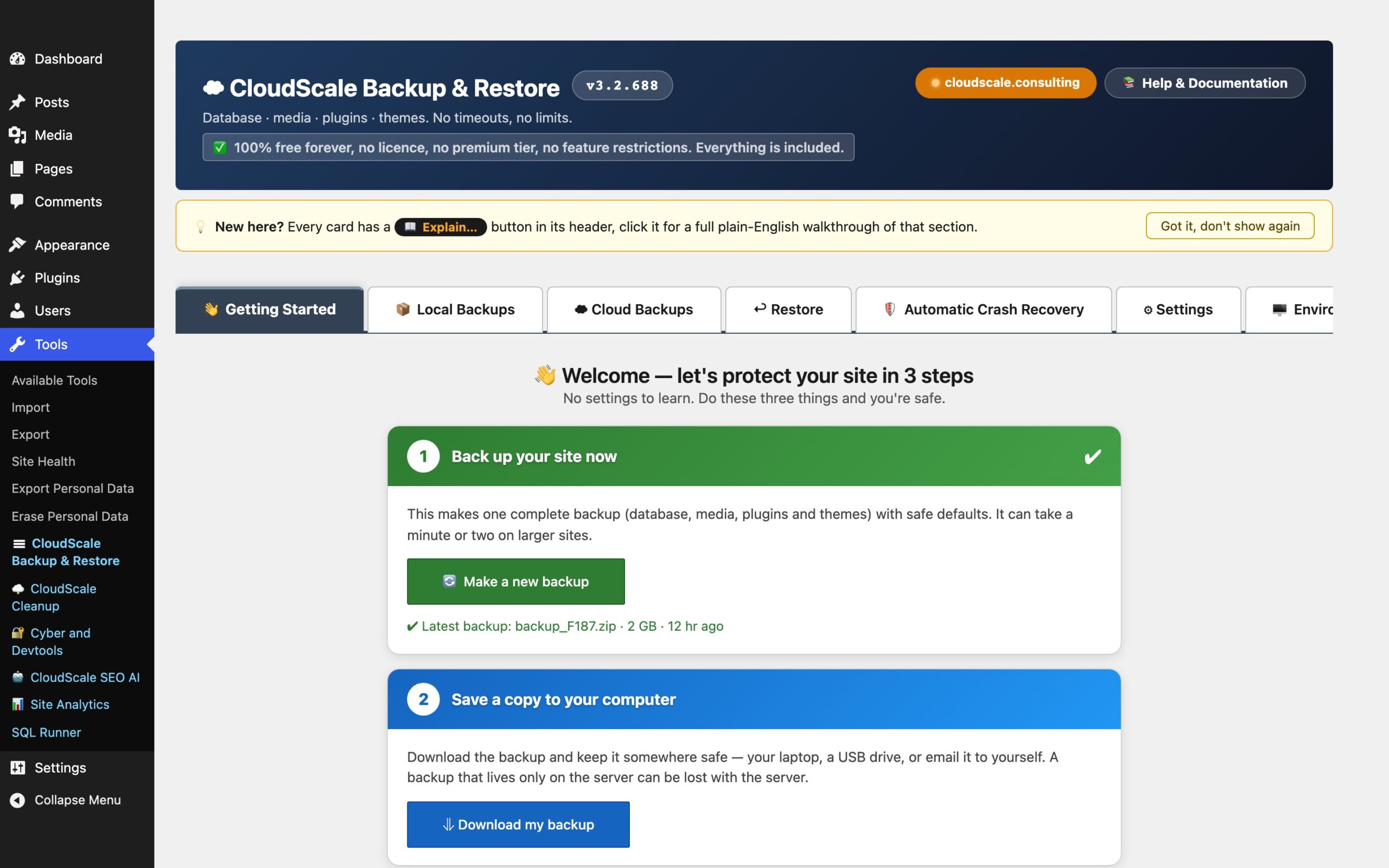
Task: Open the Local Backups tab
Action: pyautogui.click(x=455, y=309)
